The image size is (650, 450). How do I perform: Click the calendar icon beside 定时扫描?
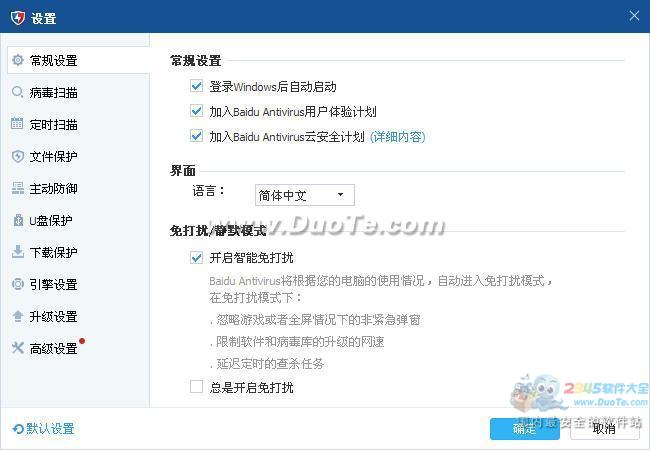click(17, 123)
